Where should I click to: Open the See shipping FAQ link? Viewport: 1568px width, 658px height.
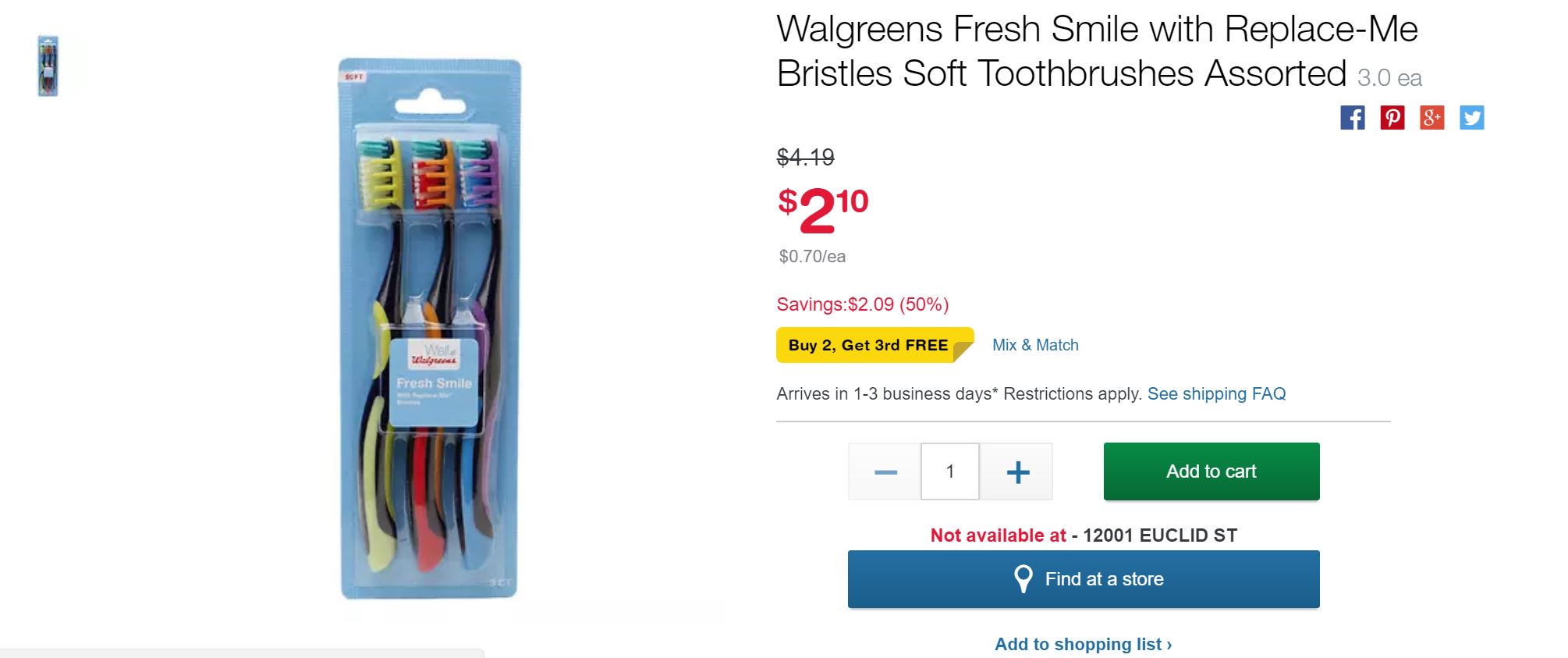[1216, 393]
